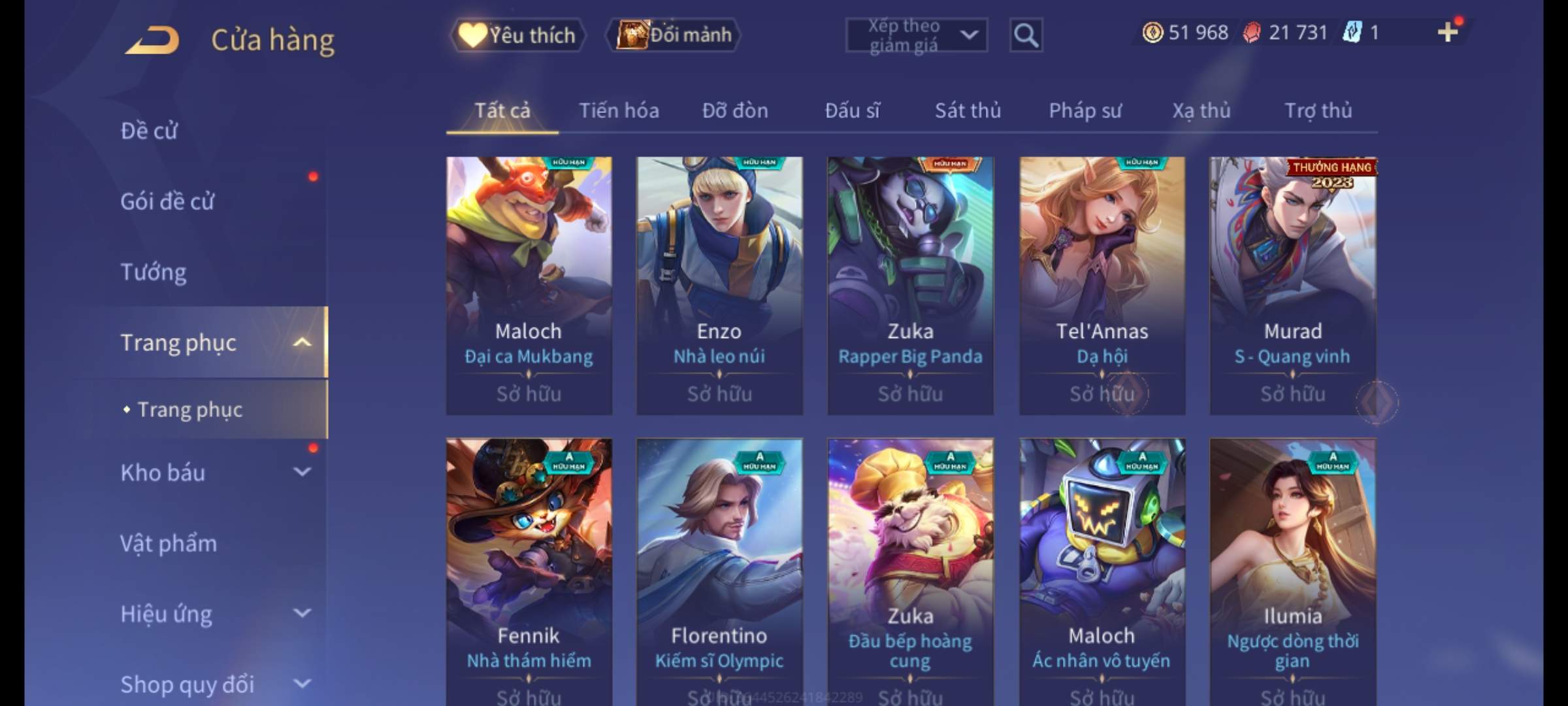Select Murad S - Quang vinh skin card
The image size is (1568, 706).
1293,286
